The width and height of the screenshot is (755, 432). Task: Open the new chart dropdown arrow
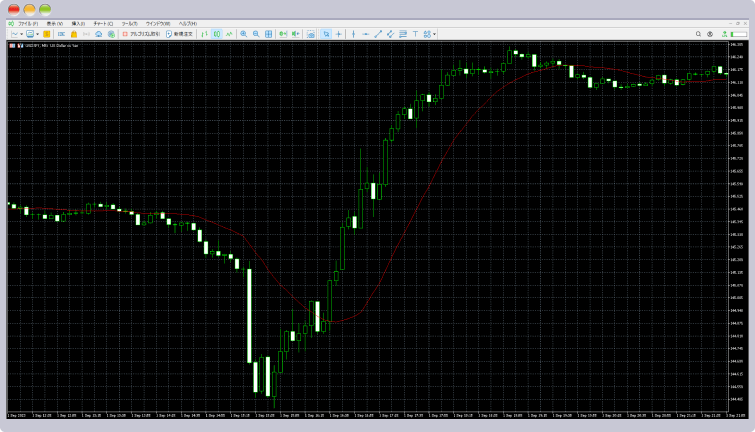tap(21, 34)
